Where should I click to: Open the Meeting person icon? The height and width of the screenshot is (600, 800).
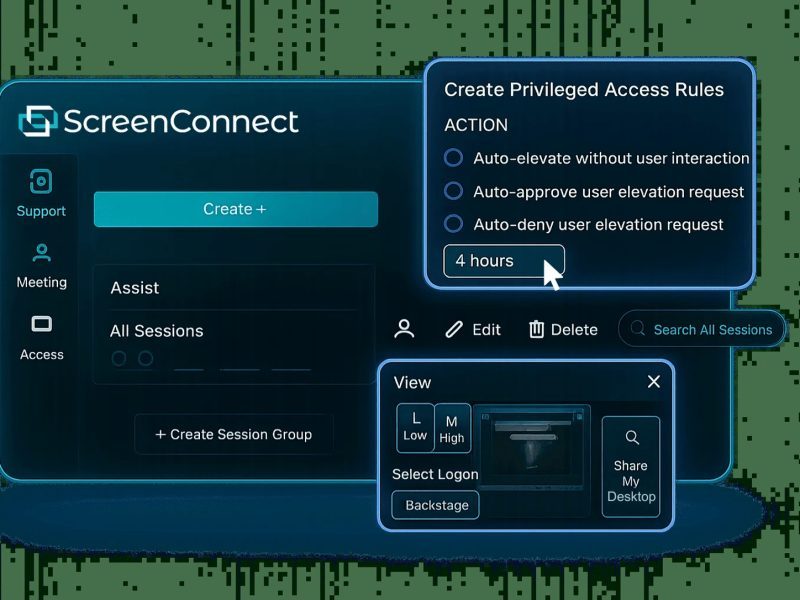click(x=41, y=253)
